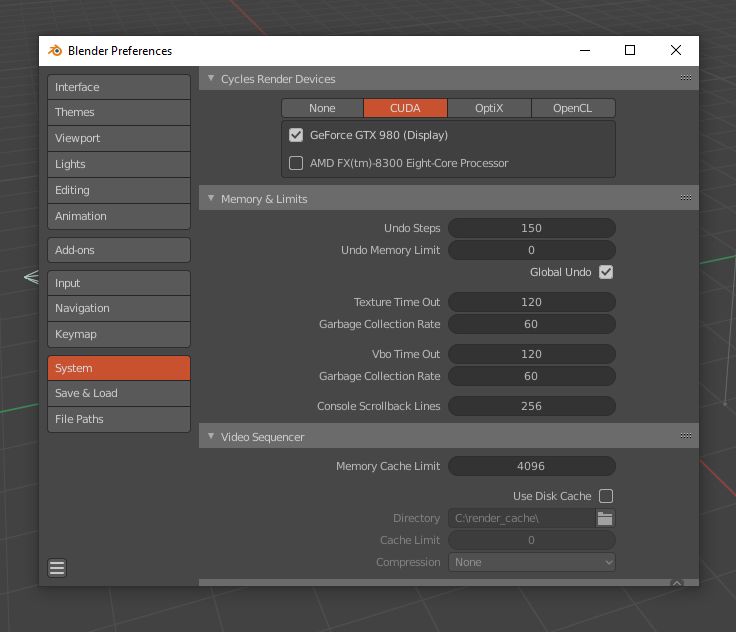This screenshot has height=632, width=736.
Task: Open the Compression dropdown
Action: click(532, 562)
